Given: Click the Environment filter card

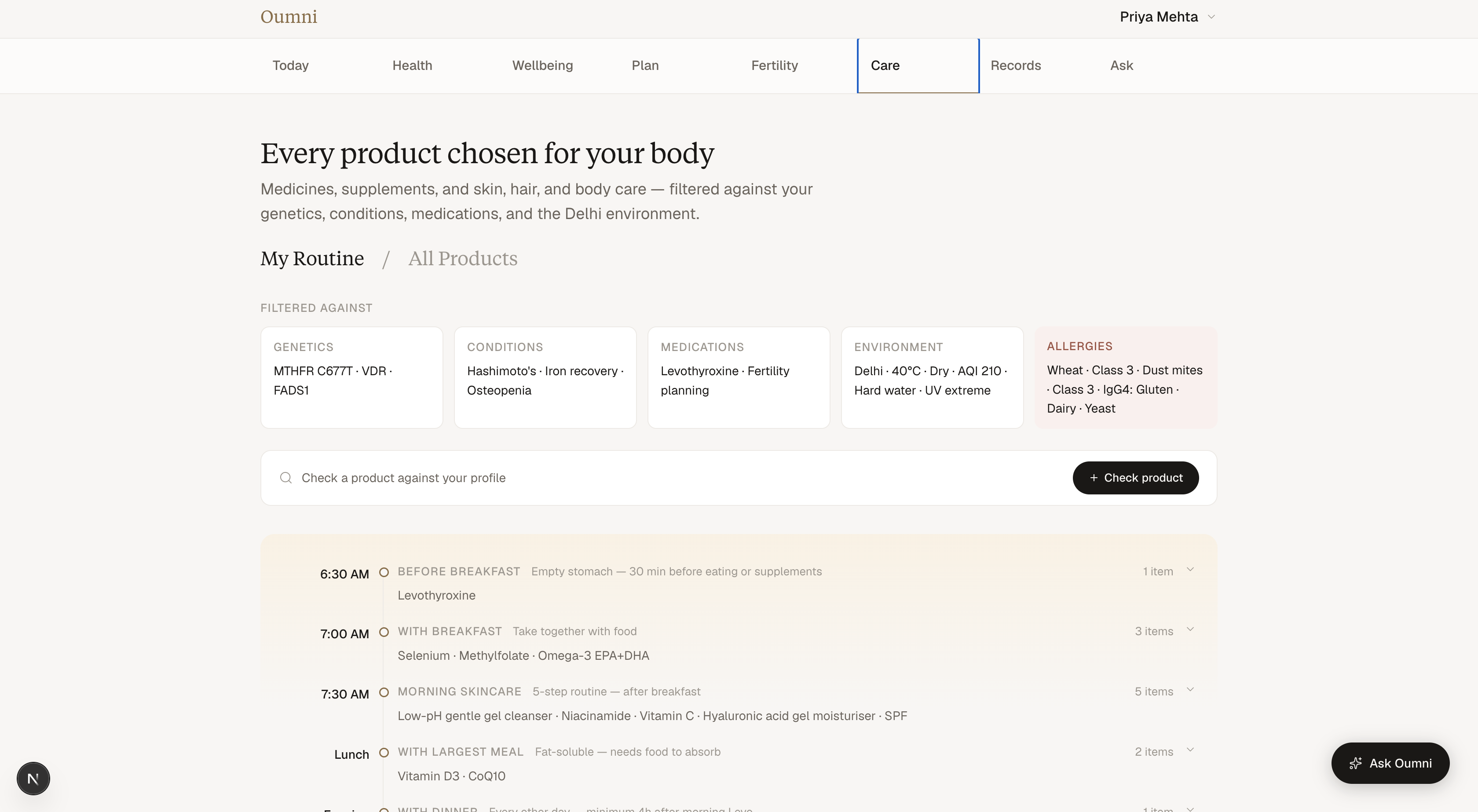Looking at the screenshot, I should [932, 377].
